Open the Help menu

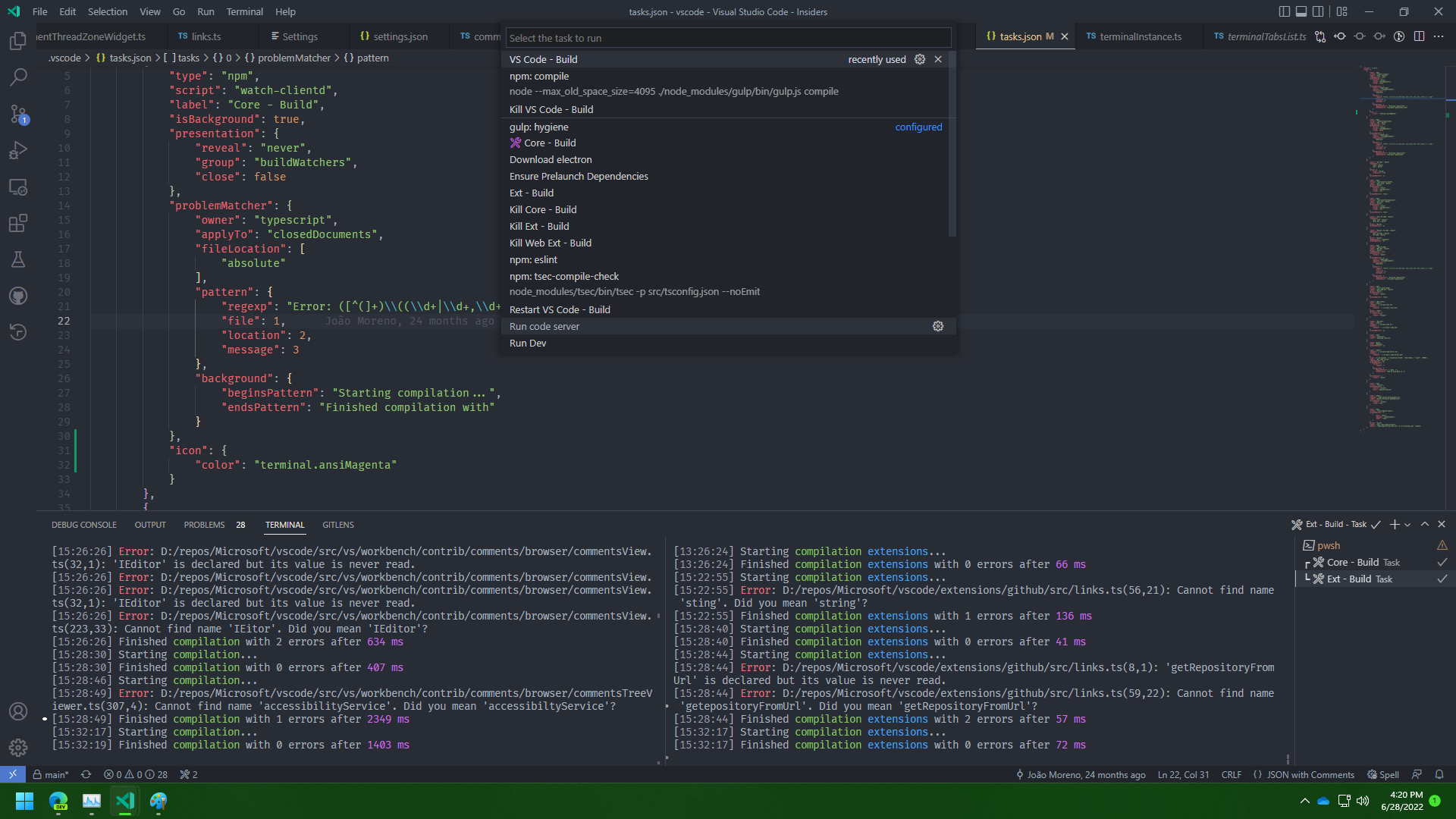coord(285,11)
